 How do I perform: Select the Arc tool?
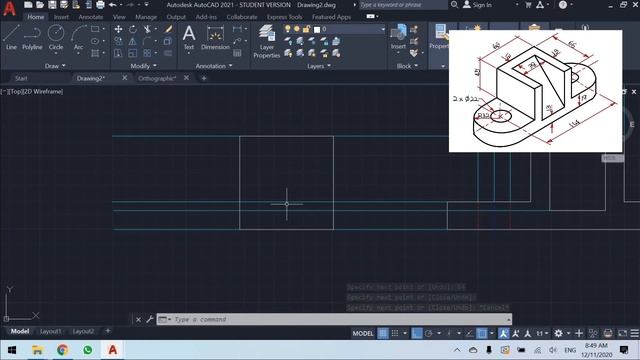(x=78, y=37)
